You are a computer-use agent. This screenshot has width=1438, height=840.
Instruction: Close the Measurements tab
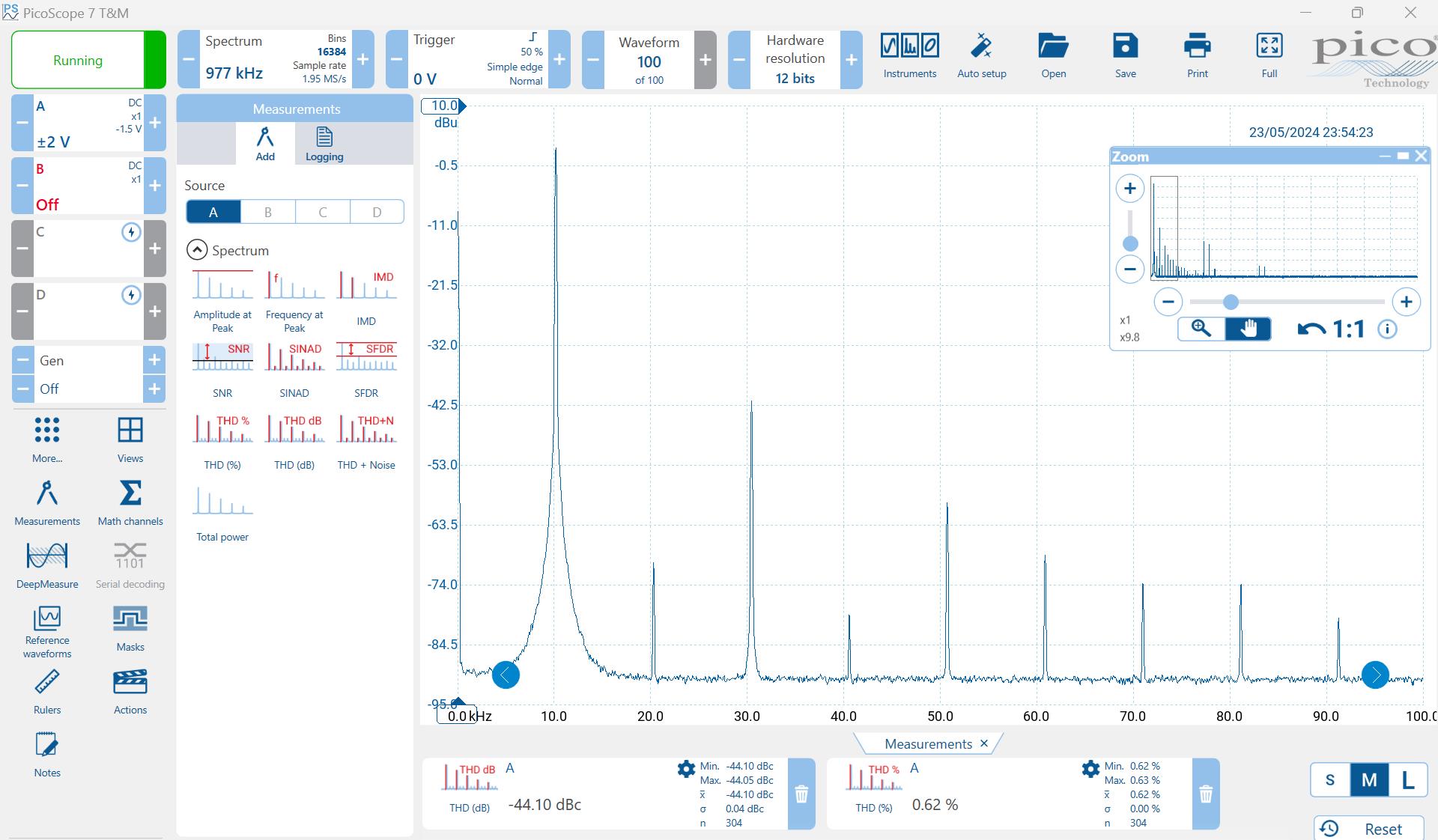(x=984, y=743)
